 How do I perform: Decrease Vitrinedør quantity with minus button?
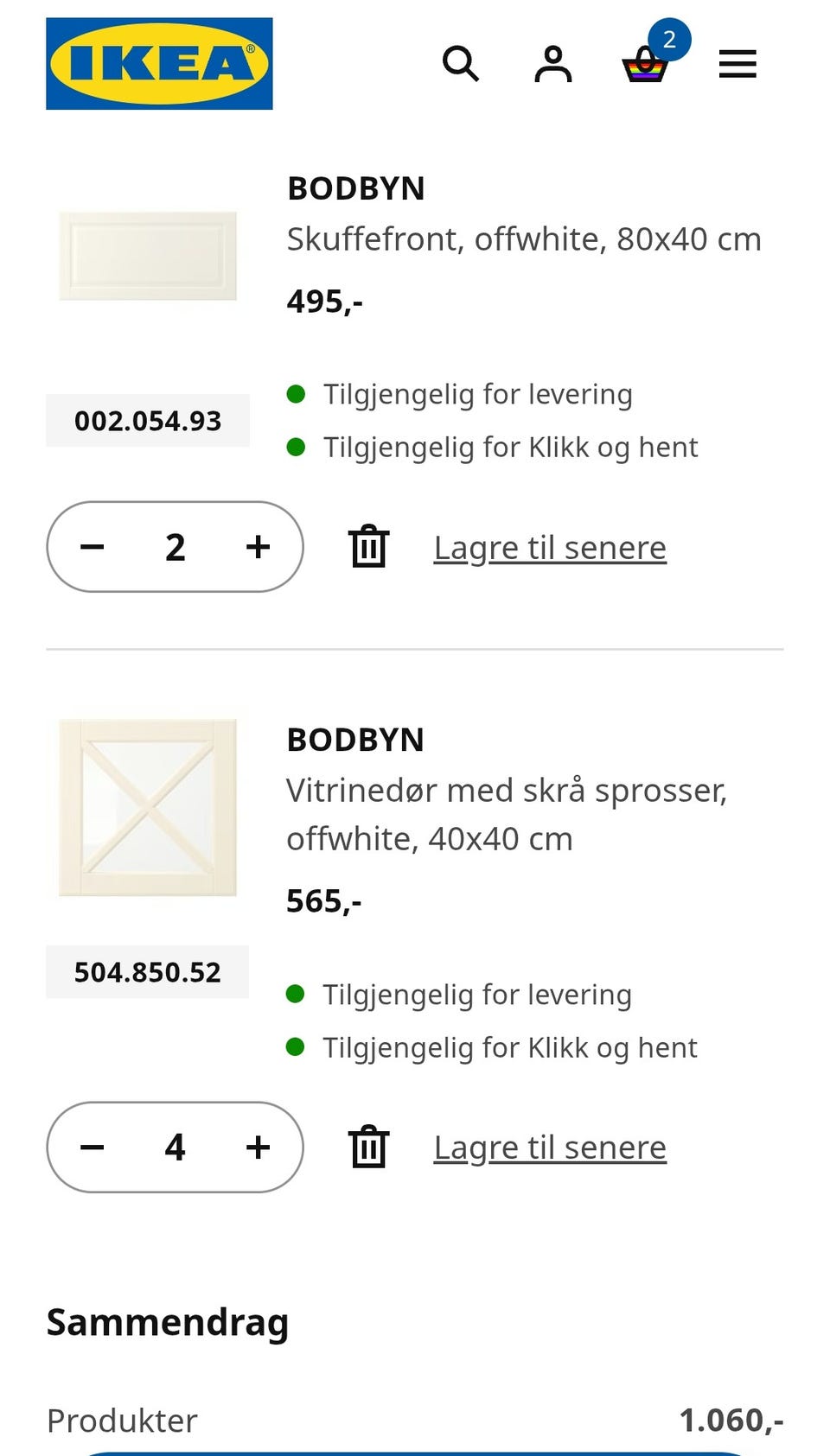(93, 1148)
